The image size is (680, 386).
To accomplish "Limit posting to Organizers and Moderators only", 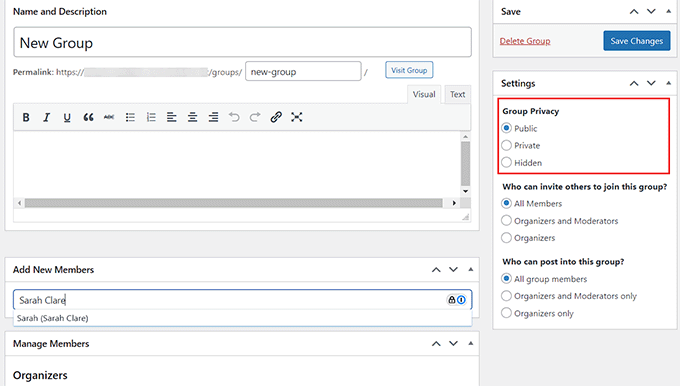I will click(506, 296).
